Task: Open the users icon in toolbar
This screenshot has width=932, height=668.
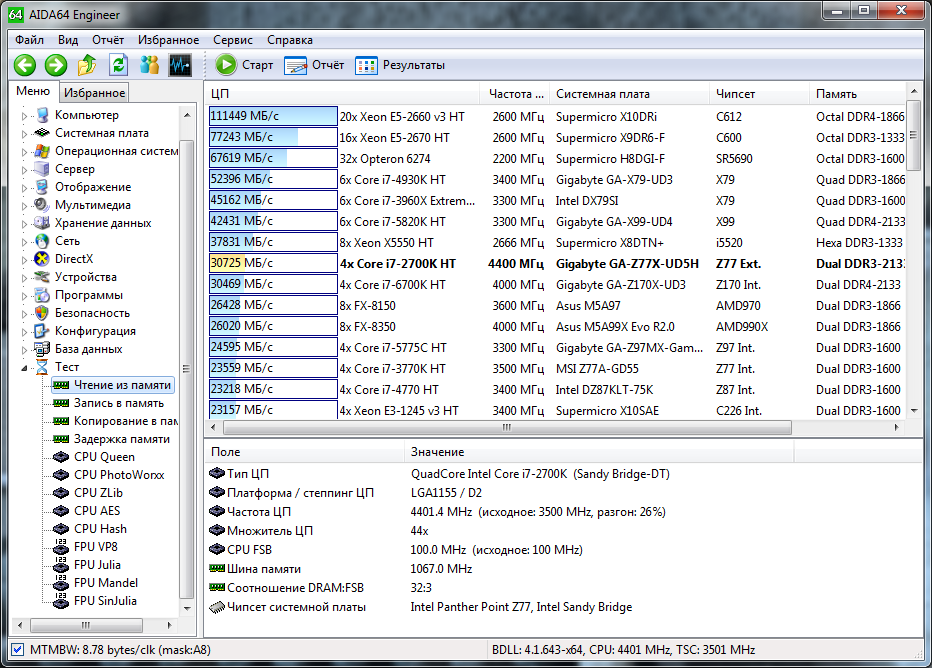Action: click(149, 65)
